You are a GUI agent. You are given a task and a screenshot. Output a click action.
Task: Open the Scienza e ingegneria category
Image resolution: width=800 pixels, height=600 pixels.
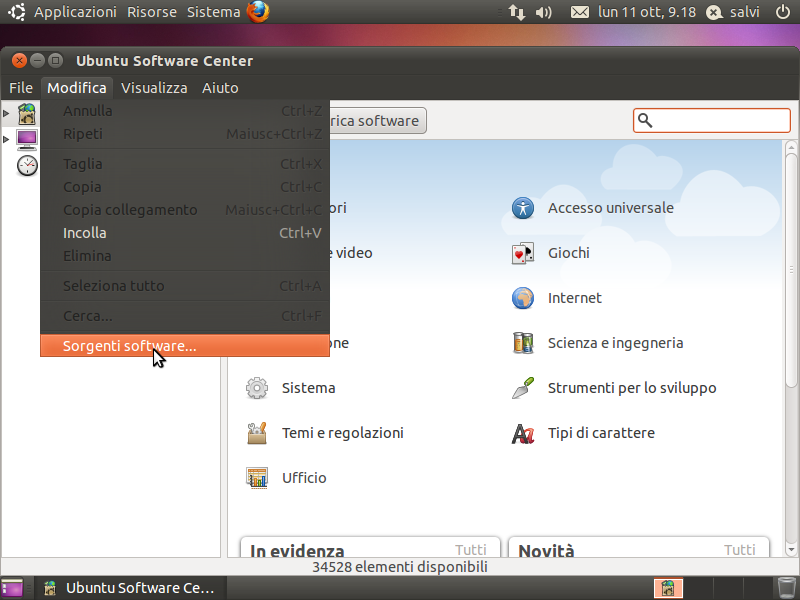[x=615, y=343]
